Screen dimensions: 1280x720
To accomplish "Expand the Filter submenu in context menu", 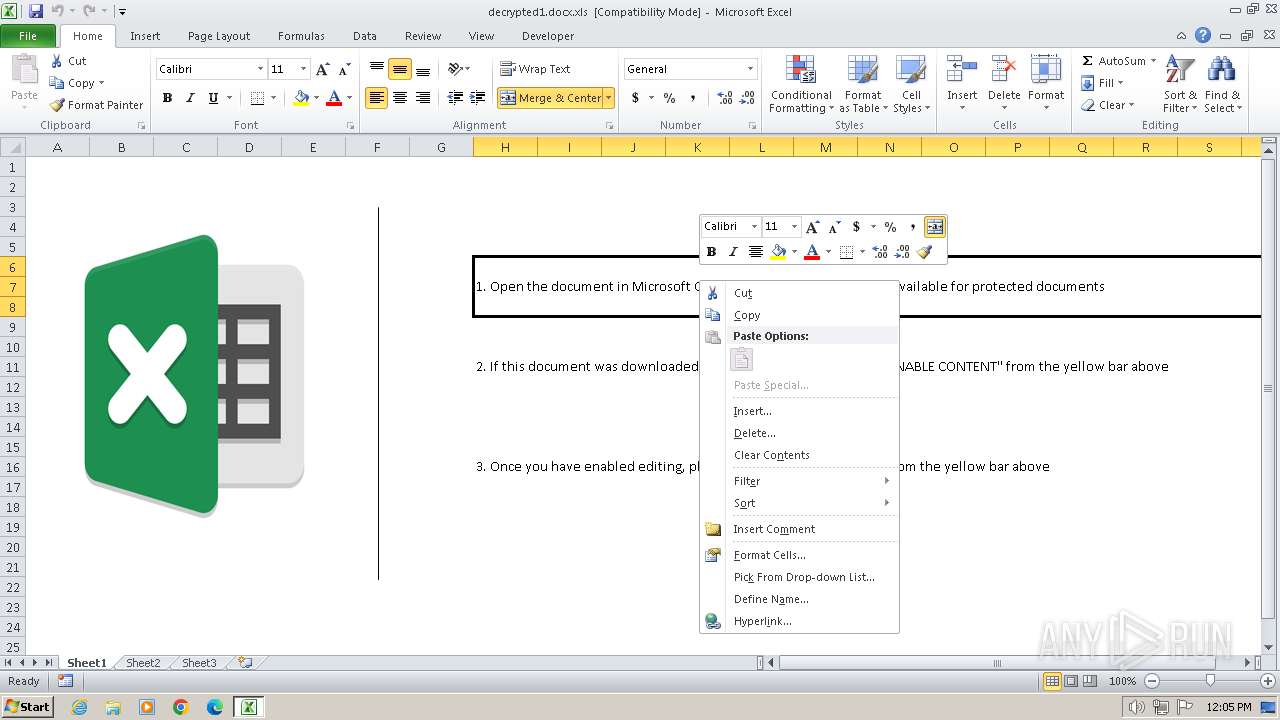I will pos(800,481).
